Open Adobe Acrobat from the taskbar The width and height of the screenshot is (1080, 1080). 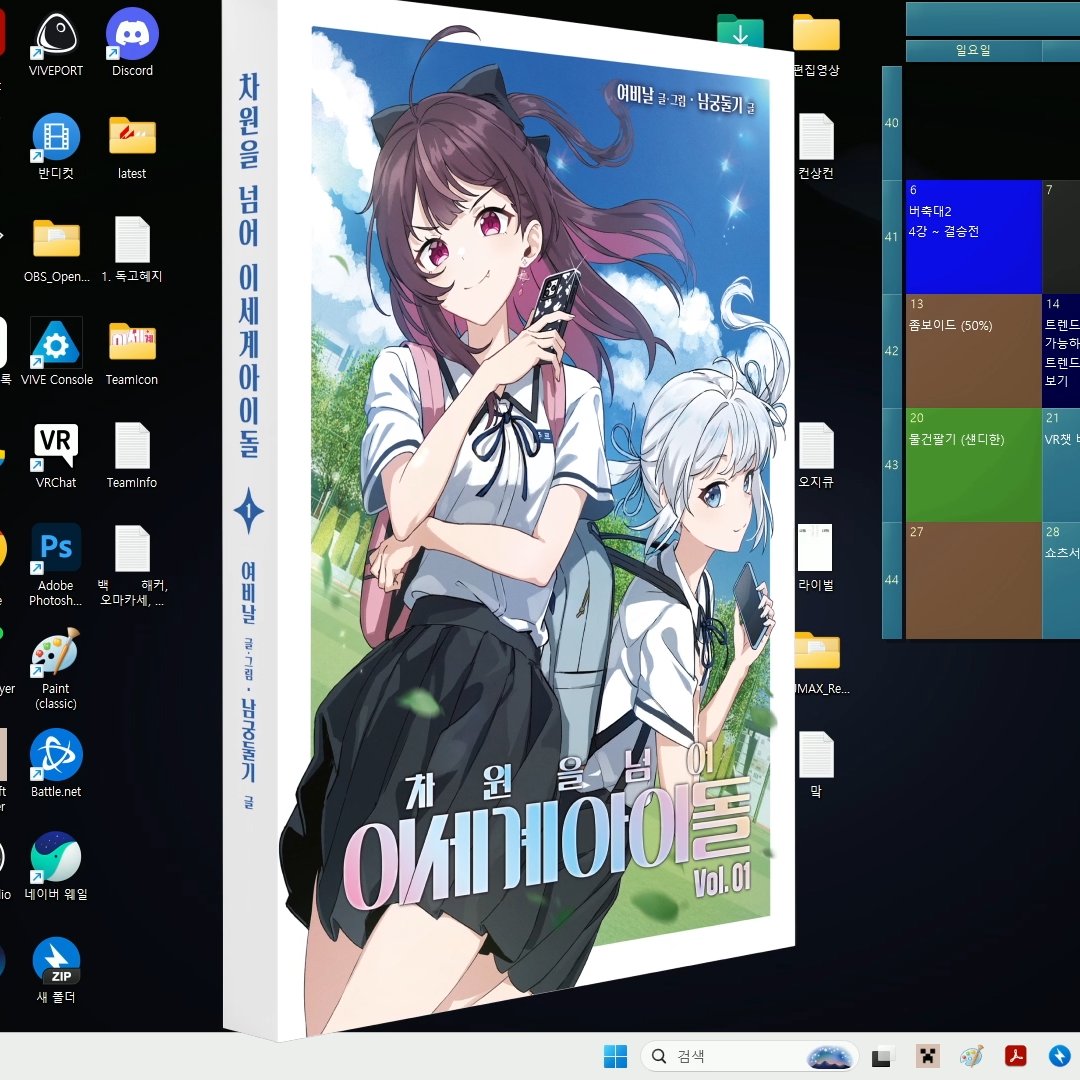(x=1016, y=1056)
